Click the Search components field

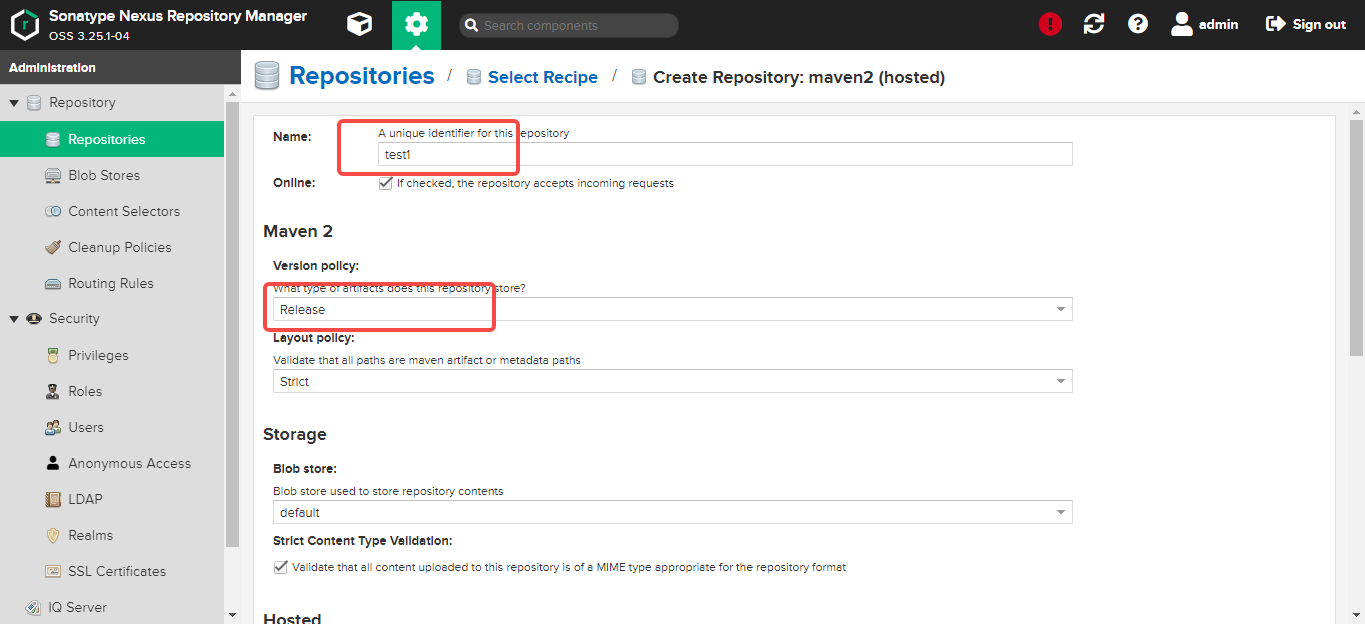pos(569,25)
